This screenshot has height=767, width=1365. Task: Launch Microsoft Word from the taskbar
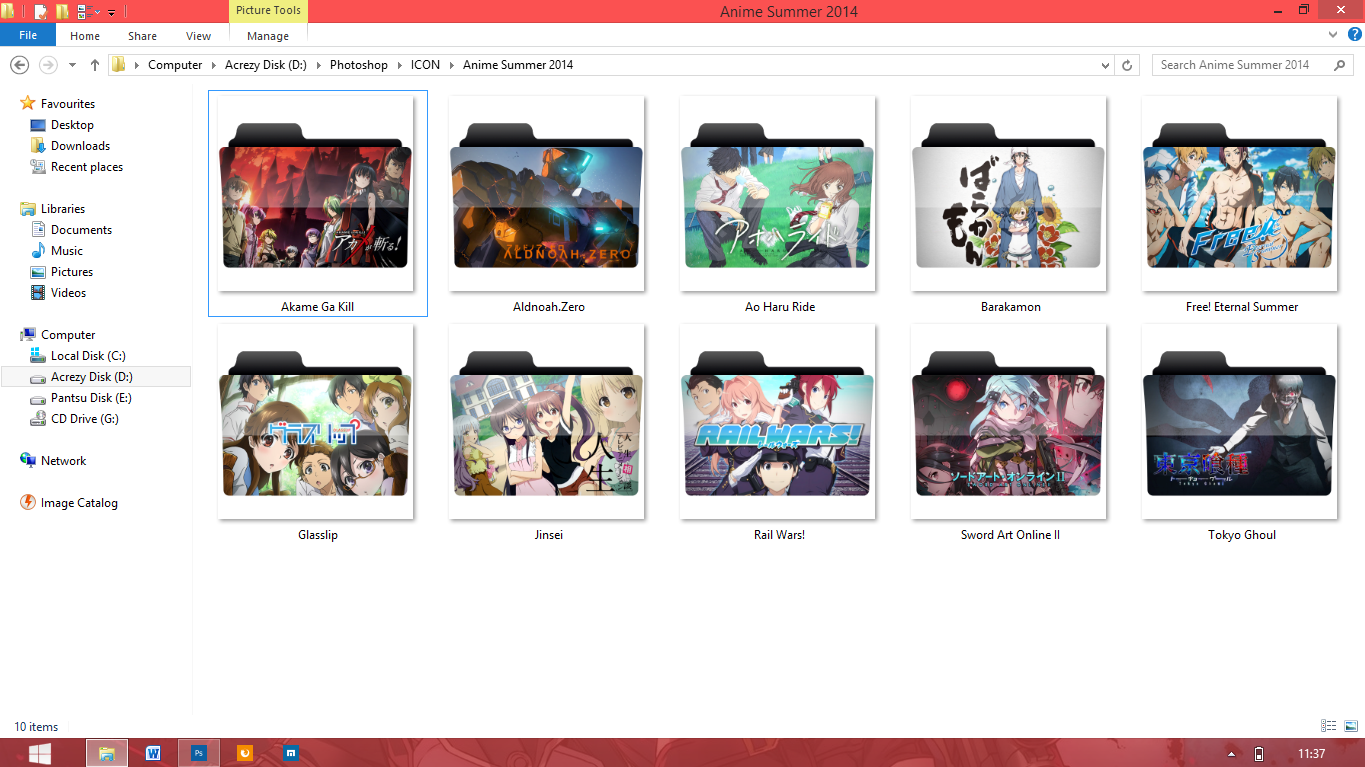[152, 752]
